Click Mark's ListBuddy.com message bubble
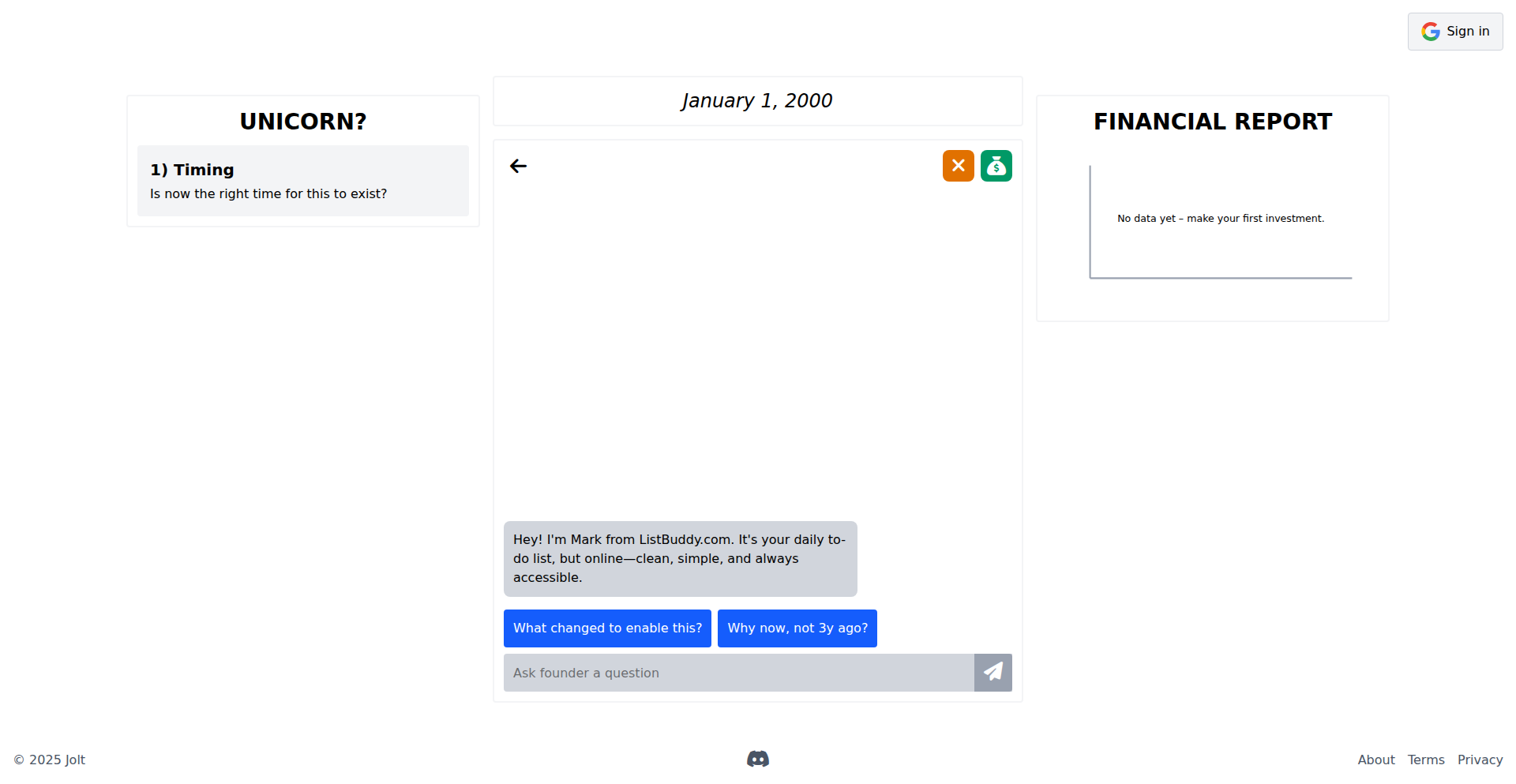Viewport: 1516px width, 784px height. [680, 558]
